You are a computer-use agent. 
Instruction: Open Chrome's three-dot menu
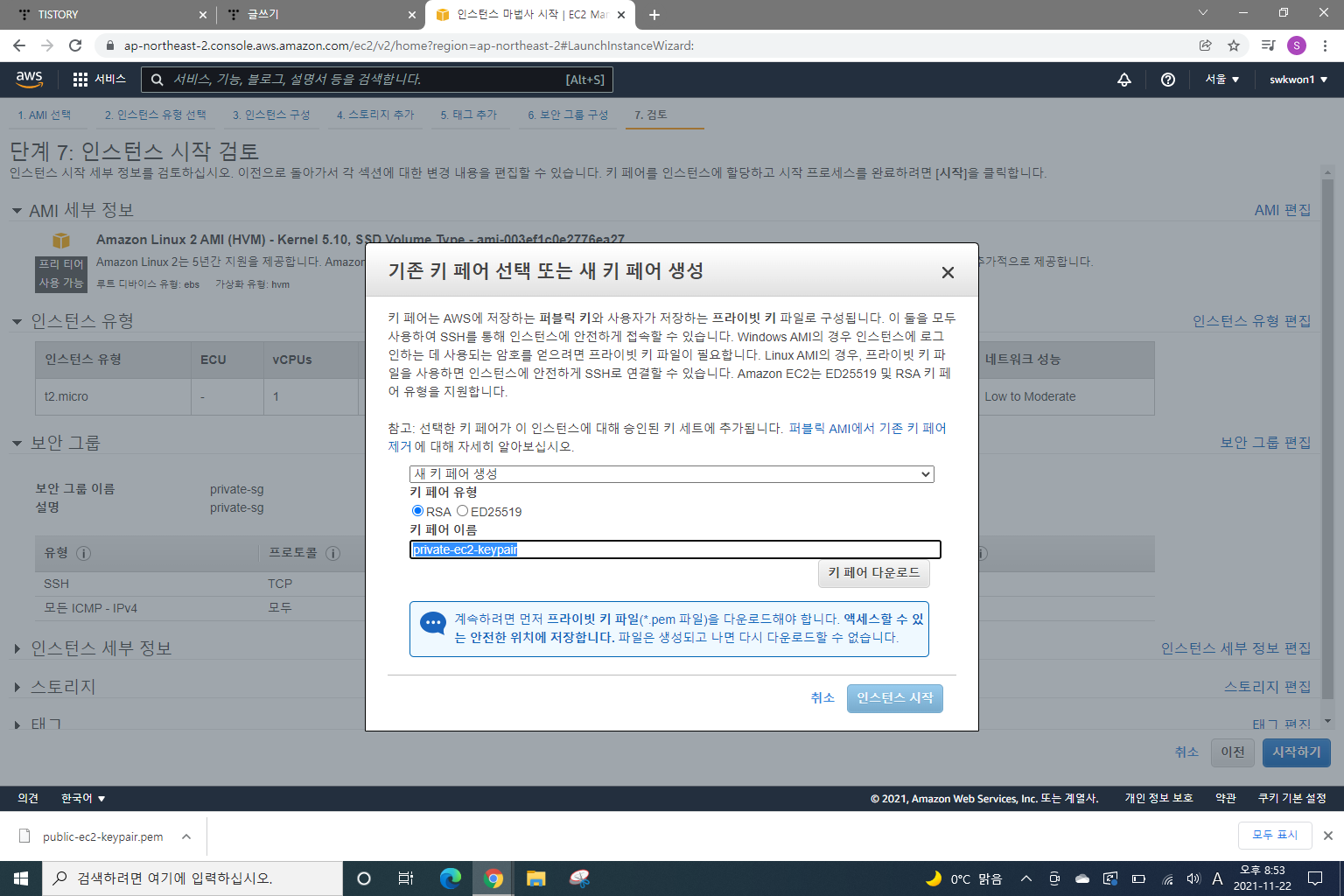(x=1326, y=45)
